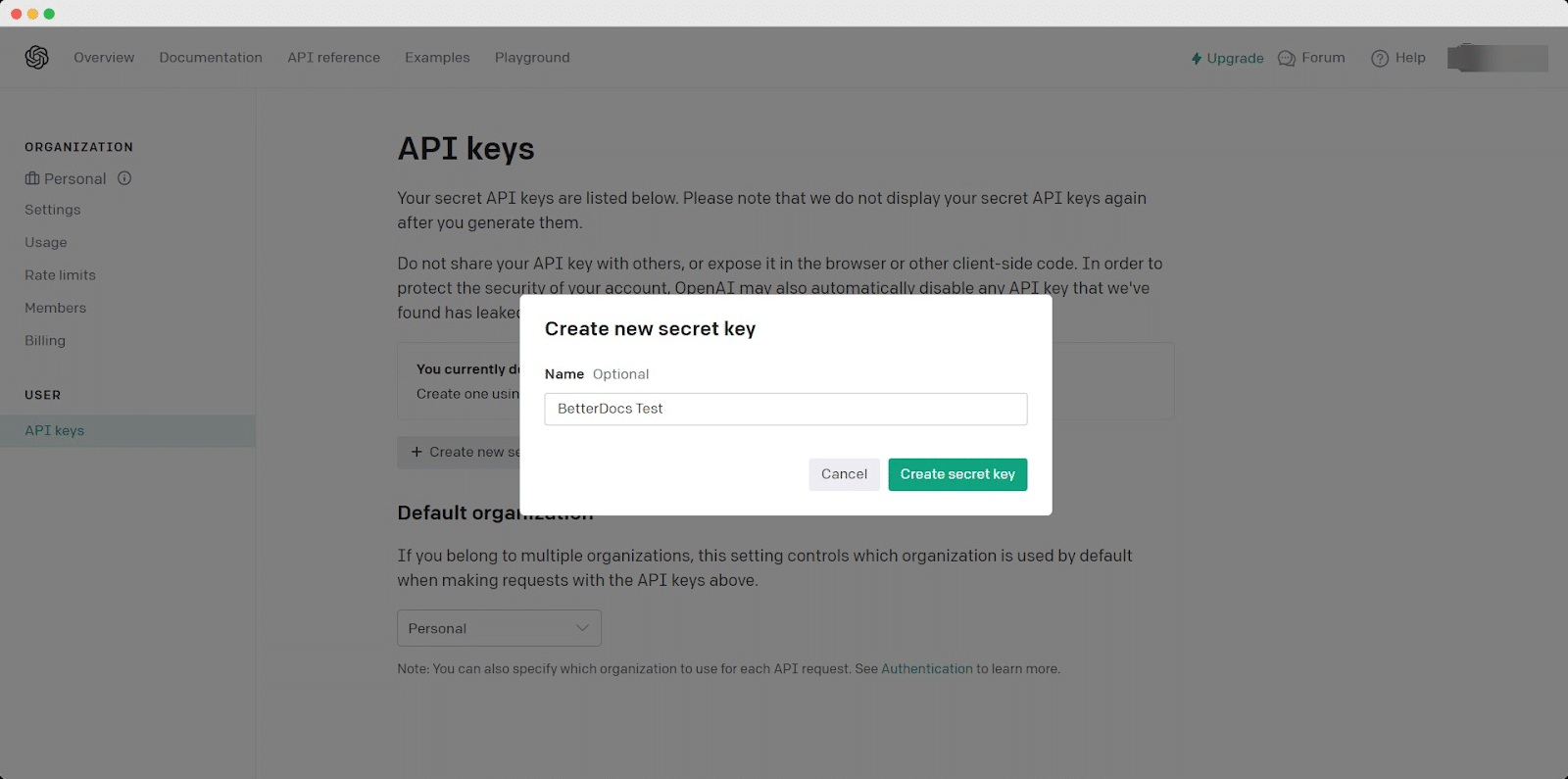
Task: Click the Help question mark icon
Action: pyautogui.click(x=1379, y=58)
